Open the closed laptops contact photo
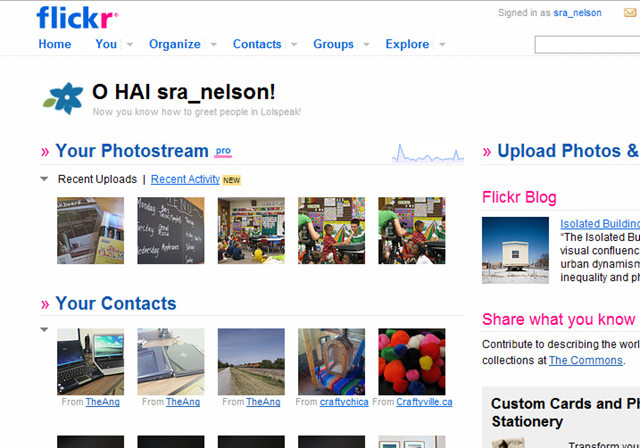This screenshot has width=640, height=448. coord(171,362)
